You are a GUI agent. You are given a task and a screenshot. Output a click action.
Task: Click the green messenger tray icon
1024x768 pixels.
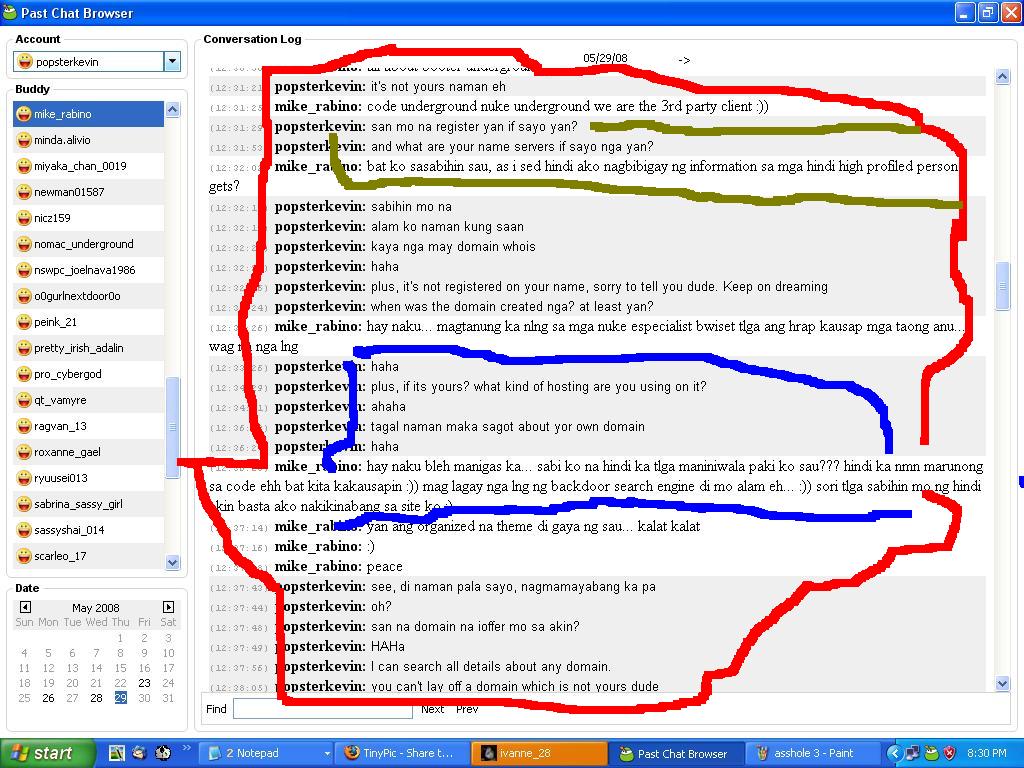point(931,754)
